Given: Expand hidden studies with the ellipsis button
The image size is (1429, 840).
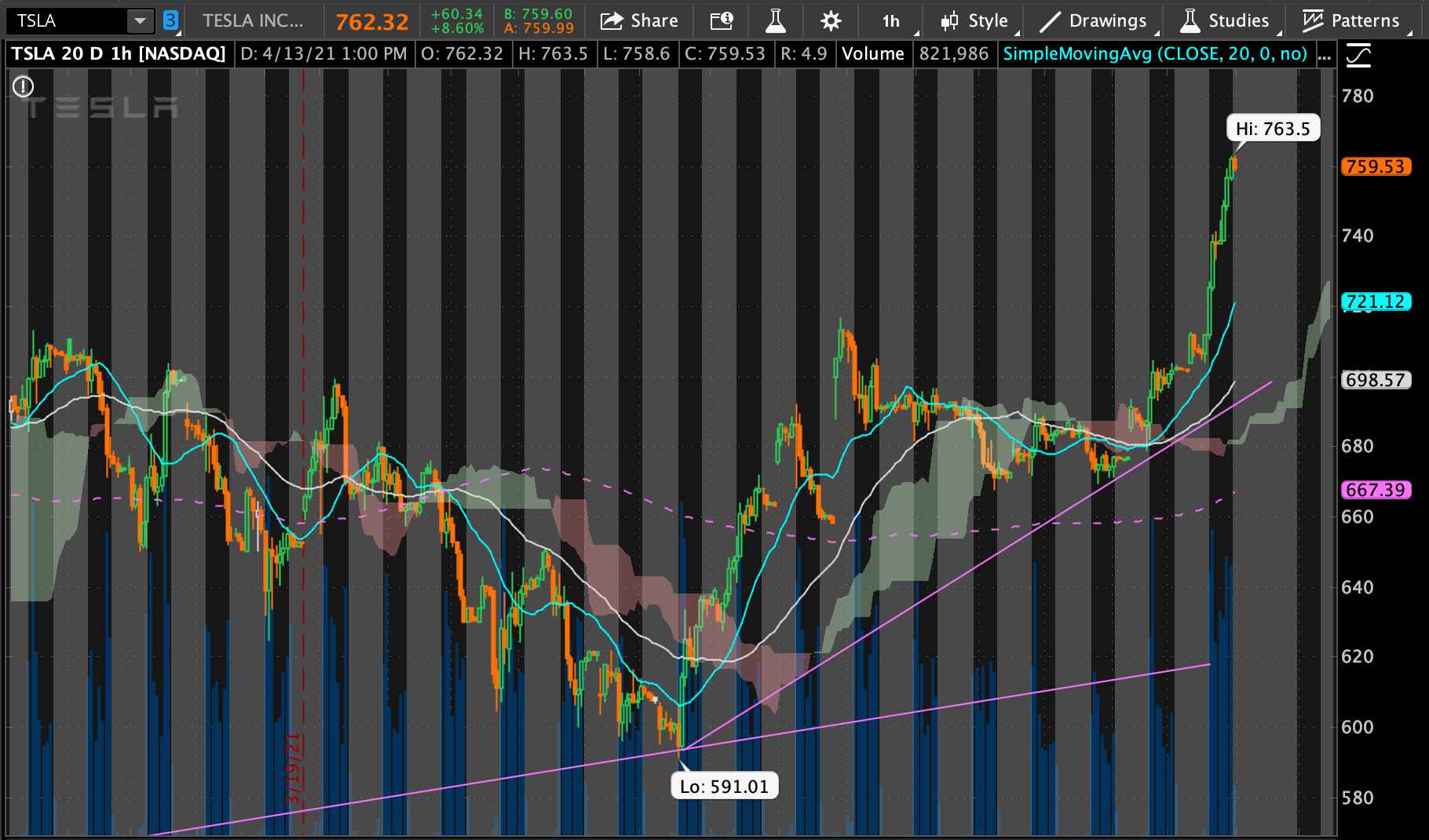Looking at the screenshot, I should (1325, 55).
